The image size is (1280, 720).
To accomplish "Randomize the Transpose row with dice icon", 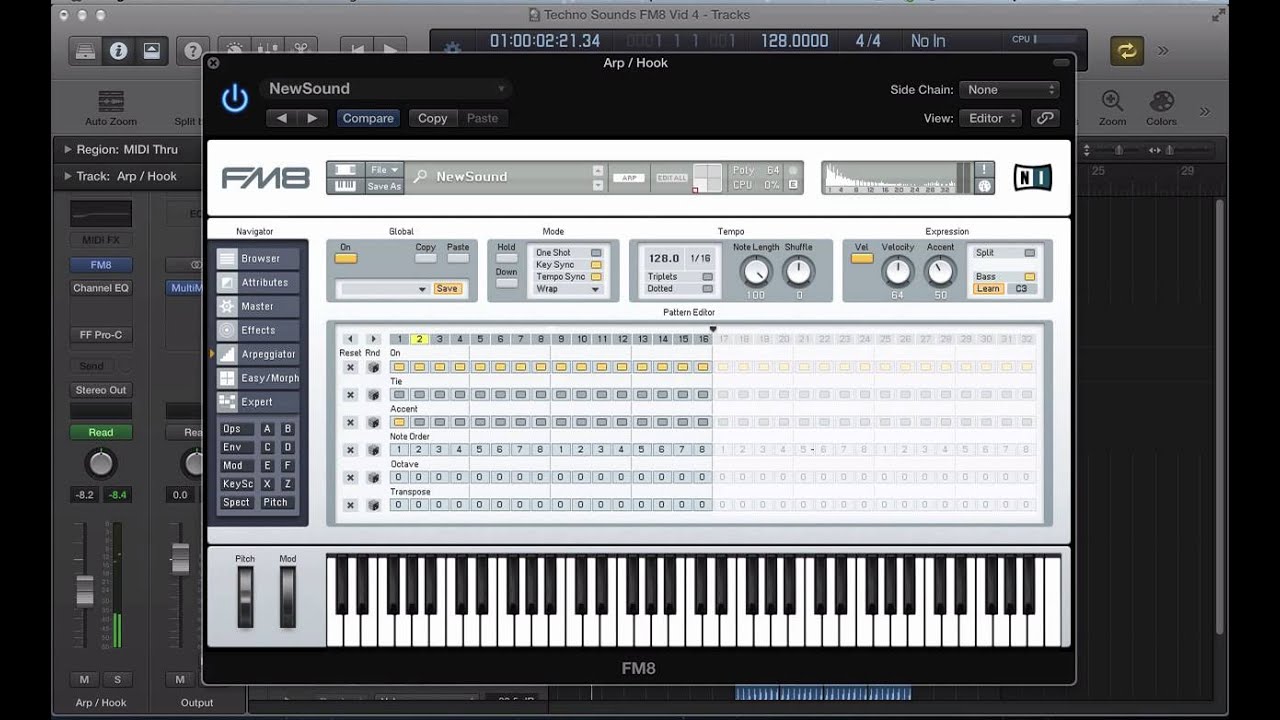I will [373, 505].
